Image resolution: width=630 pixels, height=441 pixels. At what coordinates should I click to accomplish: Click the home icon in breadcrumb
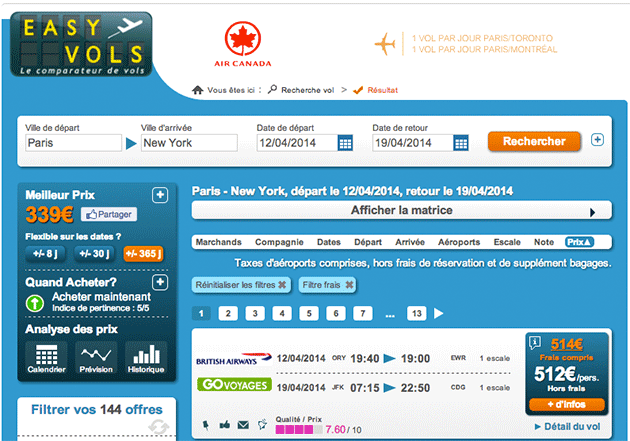pyautogui.click(x=197, y=90)
